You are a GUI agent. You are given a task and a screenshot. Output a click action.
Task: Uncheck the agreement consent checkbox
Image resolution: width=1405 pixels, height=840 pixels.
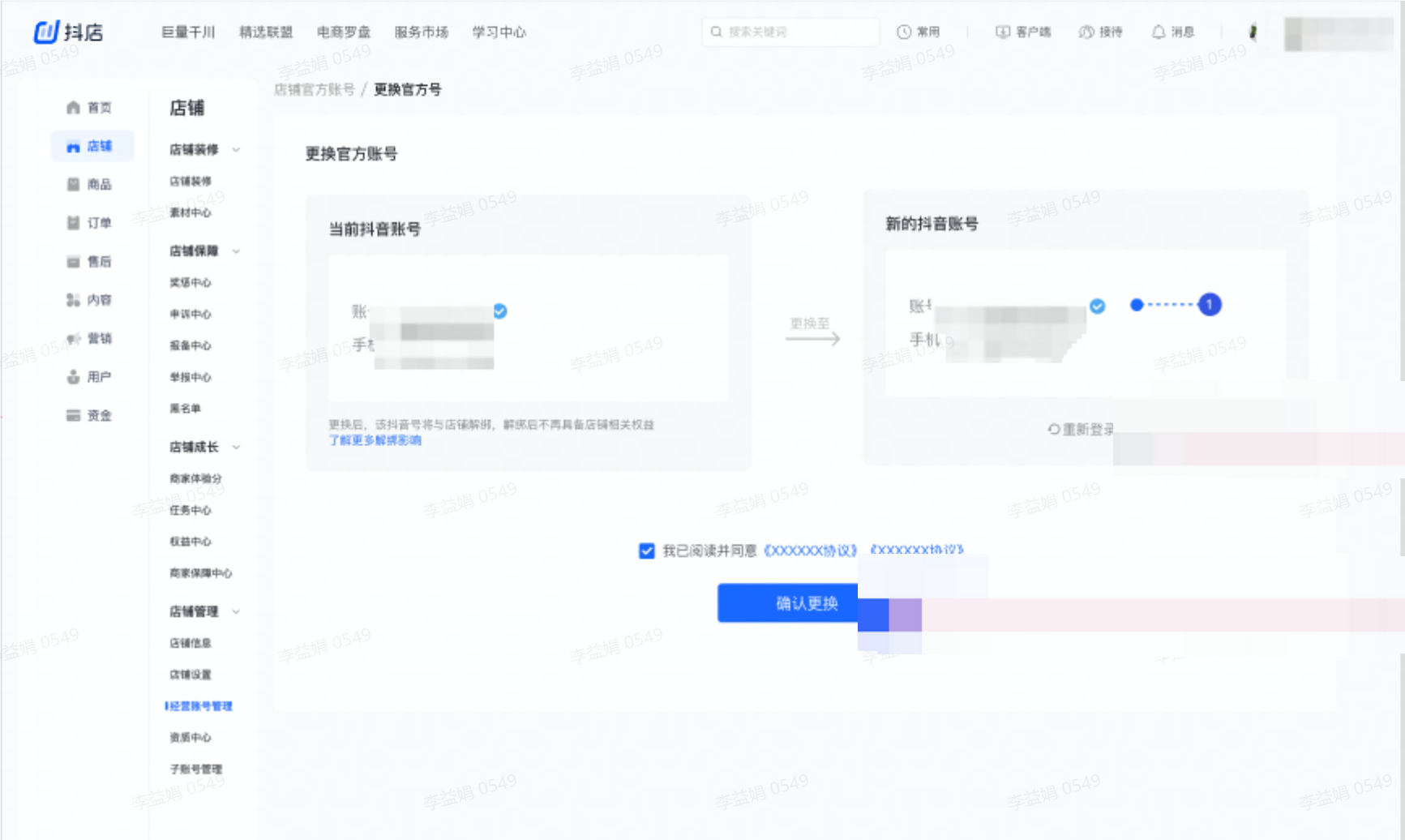646,551
